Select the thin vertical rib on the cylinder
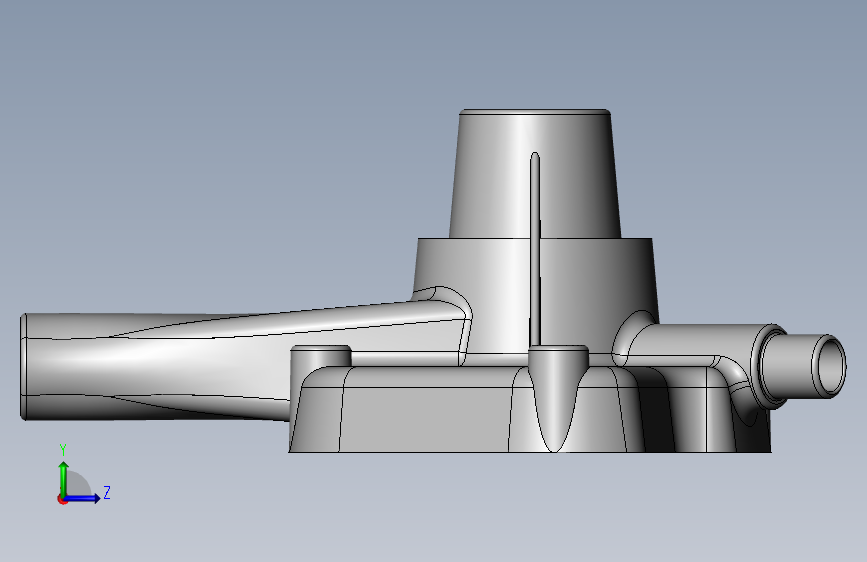The width and height of the screenshot is (867, 562). (x=535, y=249)
